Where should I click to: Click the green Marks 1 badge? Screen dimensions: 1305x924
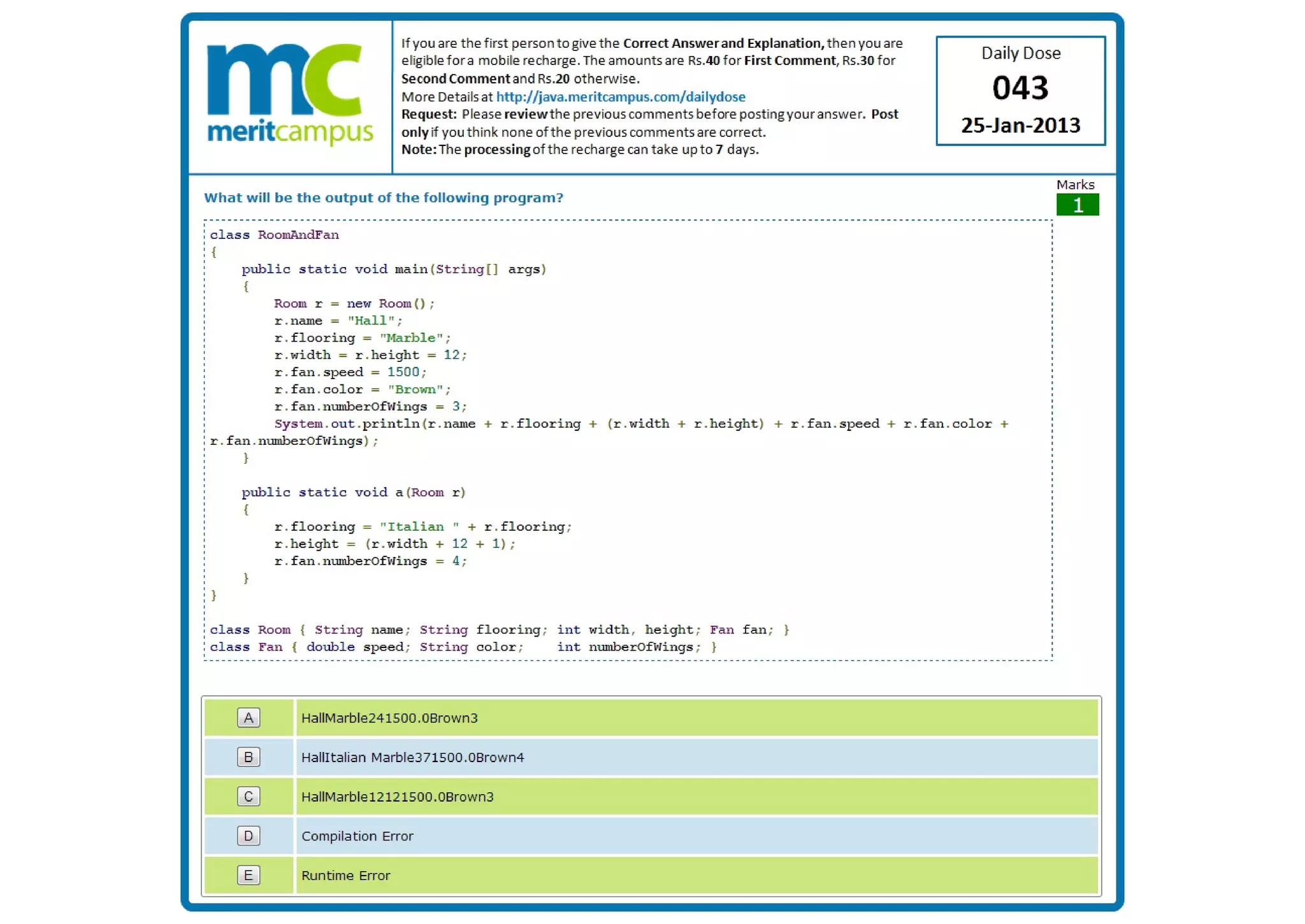(x=1077, y=205)
